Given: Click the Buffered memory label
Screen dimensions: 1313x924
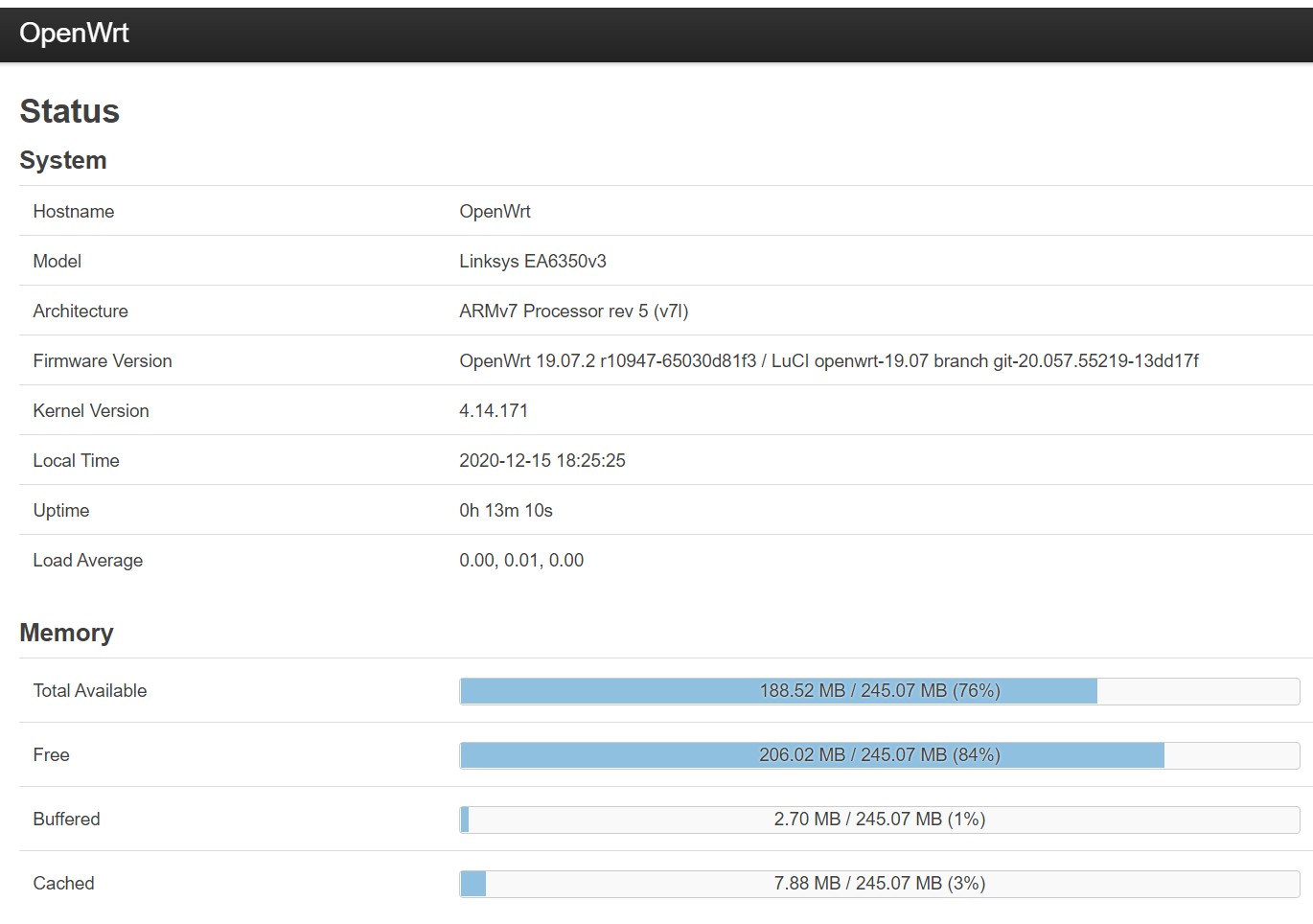Looking at the screenshot, I should click(x=66, y=820).
